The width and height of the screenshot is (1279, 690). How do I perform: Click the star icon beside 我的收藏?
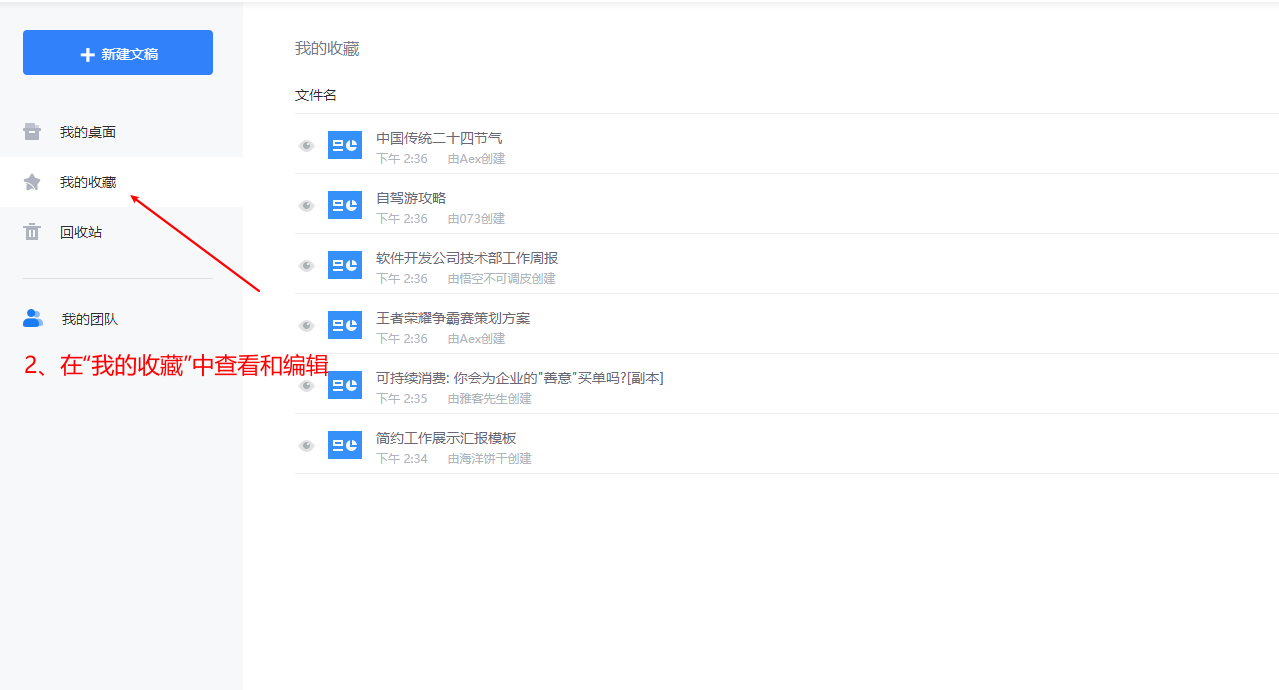[x=32, y=182]
